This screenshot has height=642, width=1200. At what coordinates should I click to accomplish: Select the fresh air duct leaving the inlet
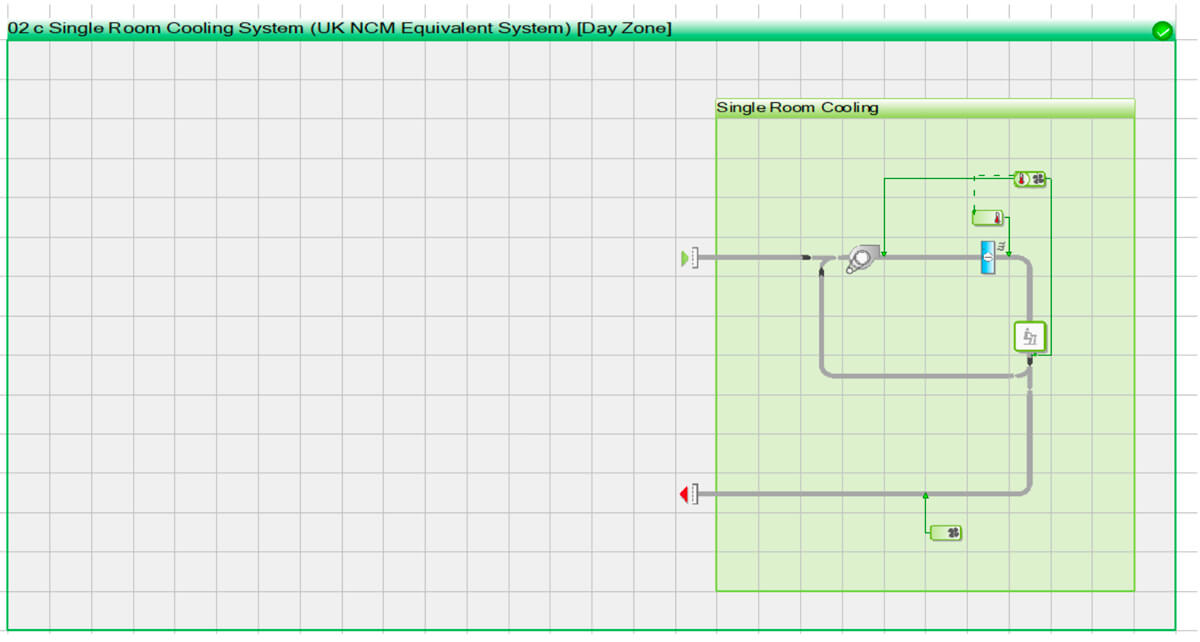pos(750,258)
